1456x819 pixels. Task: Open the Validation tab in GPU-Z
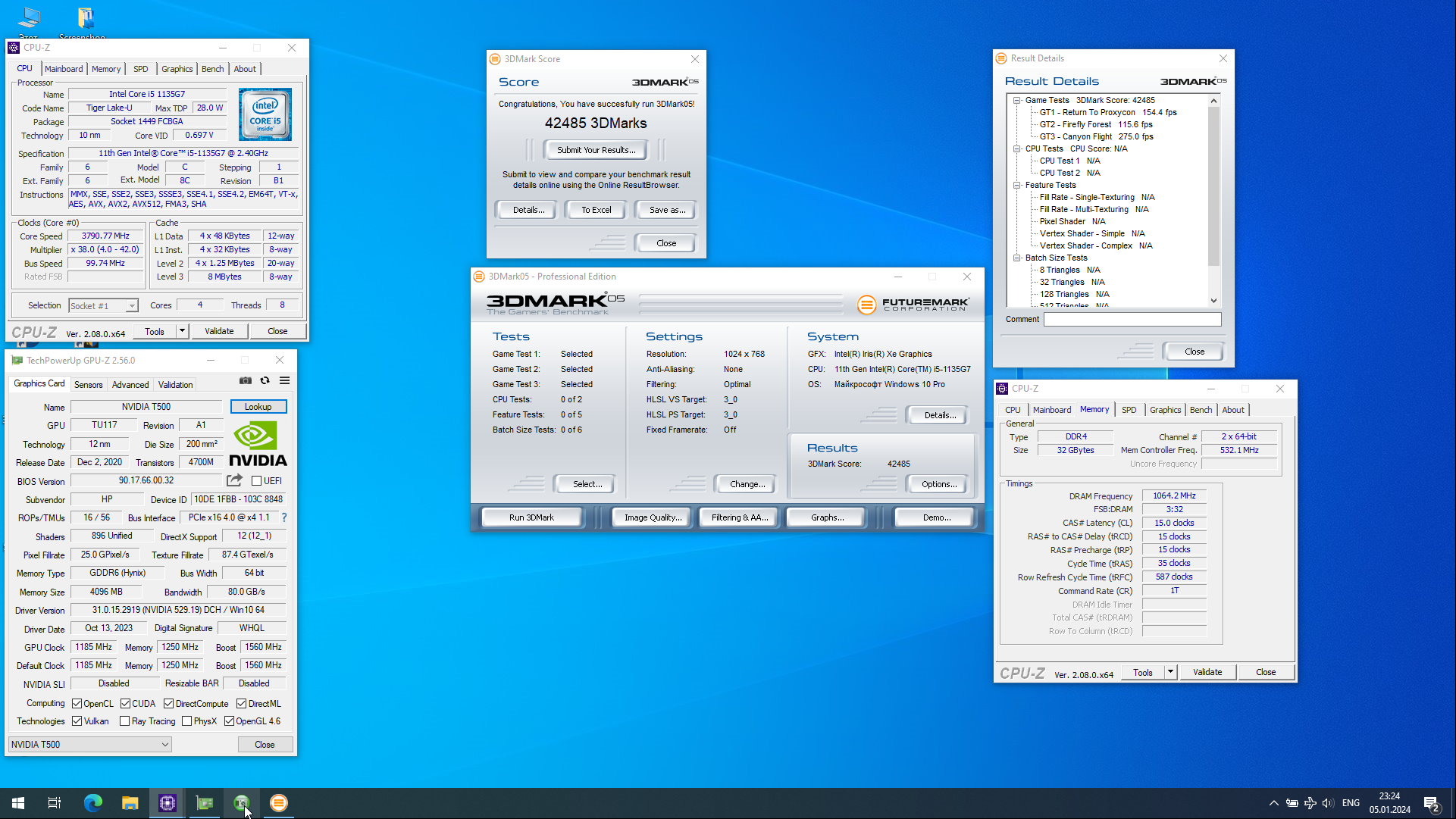pos(175,385)
